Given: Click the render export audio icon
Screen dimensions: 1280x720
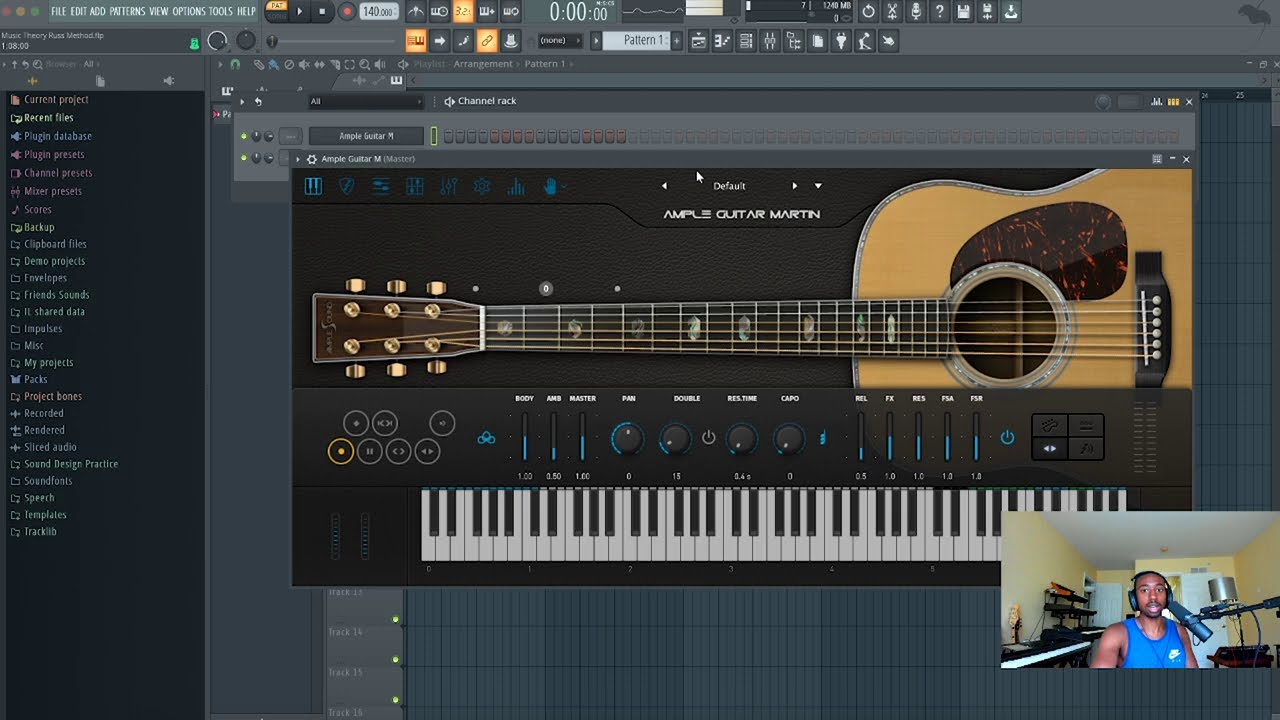Looking at the screenshot, I should [x=988, y=12].
